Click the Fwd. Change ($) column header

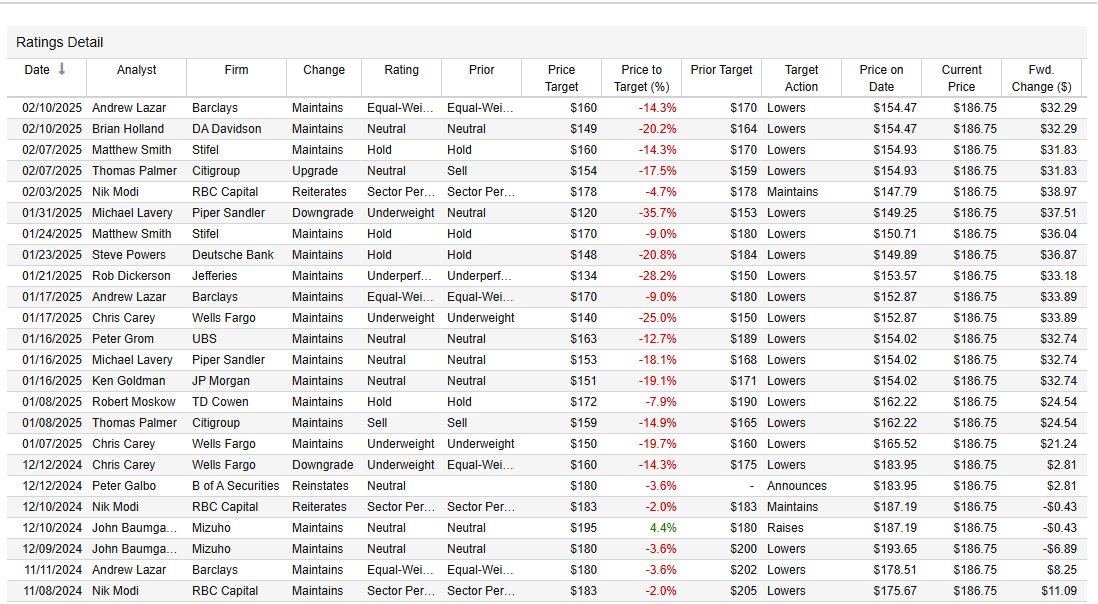pyautogui.click(x=1041, y=78)
